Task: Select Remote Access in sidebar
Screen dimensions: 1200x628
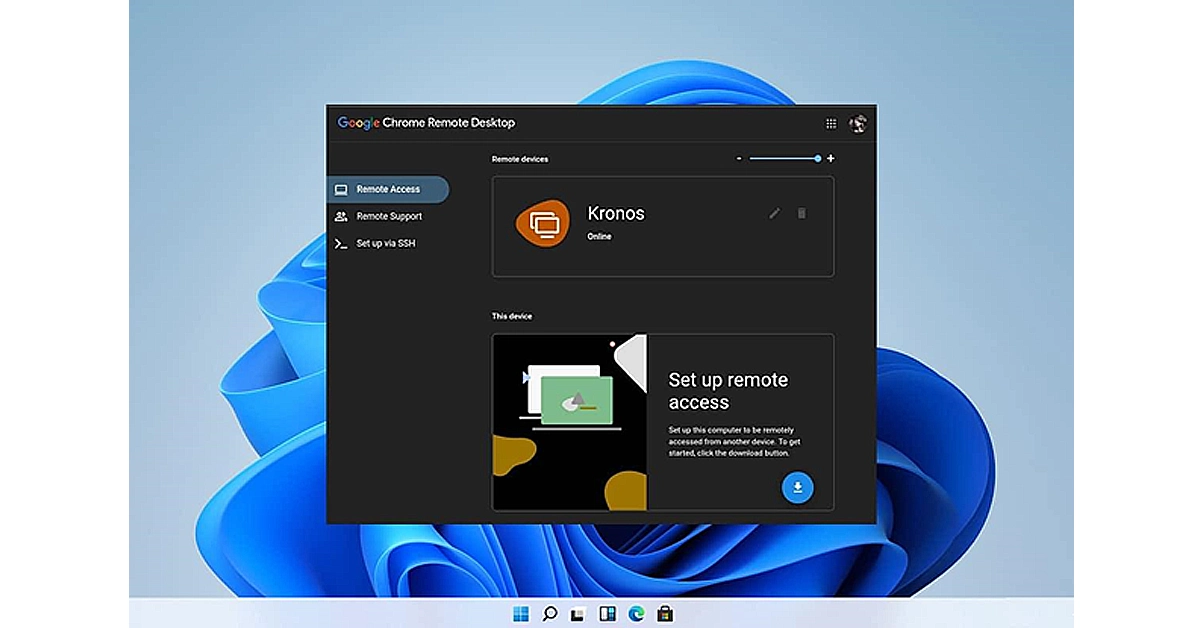Action: pyautogui.click(x=388, y=189)
